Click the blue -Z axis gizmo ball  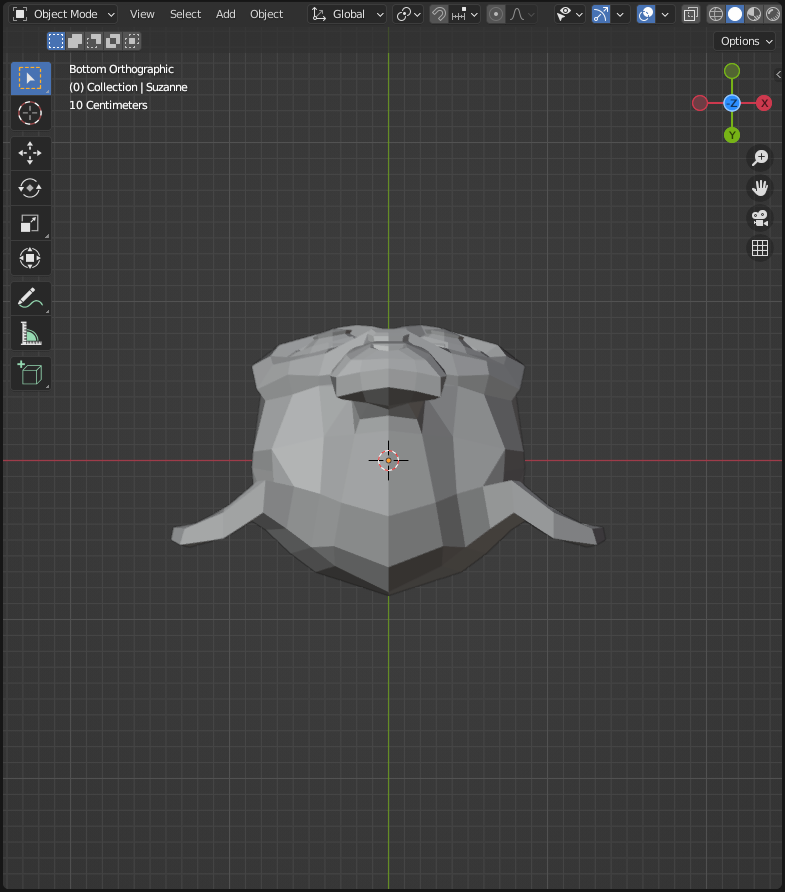pos(732,103)
